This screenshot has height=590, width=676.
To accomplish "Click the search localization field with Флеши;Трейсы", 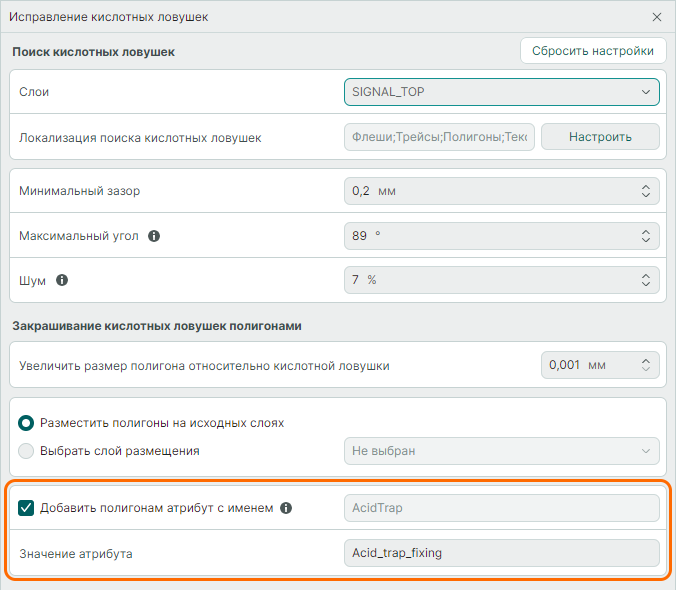I will click(x=439, y=137).
